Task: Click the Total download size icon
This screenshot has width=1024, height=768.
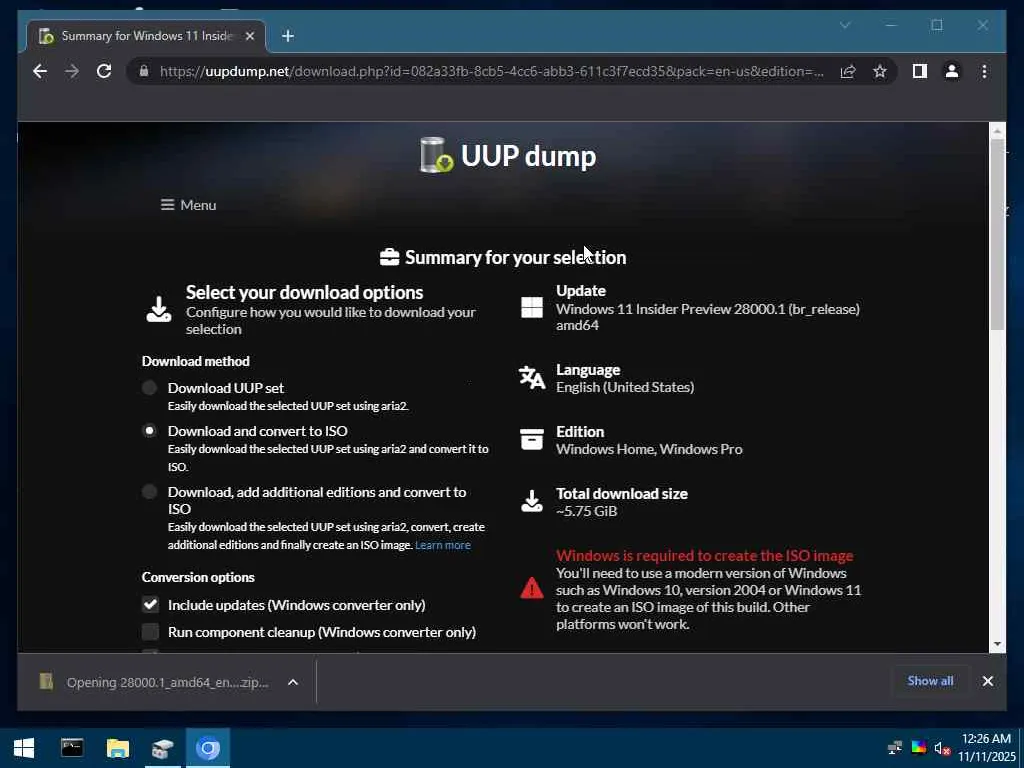Action: 532,501
